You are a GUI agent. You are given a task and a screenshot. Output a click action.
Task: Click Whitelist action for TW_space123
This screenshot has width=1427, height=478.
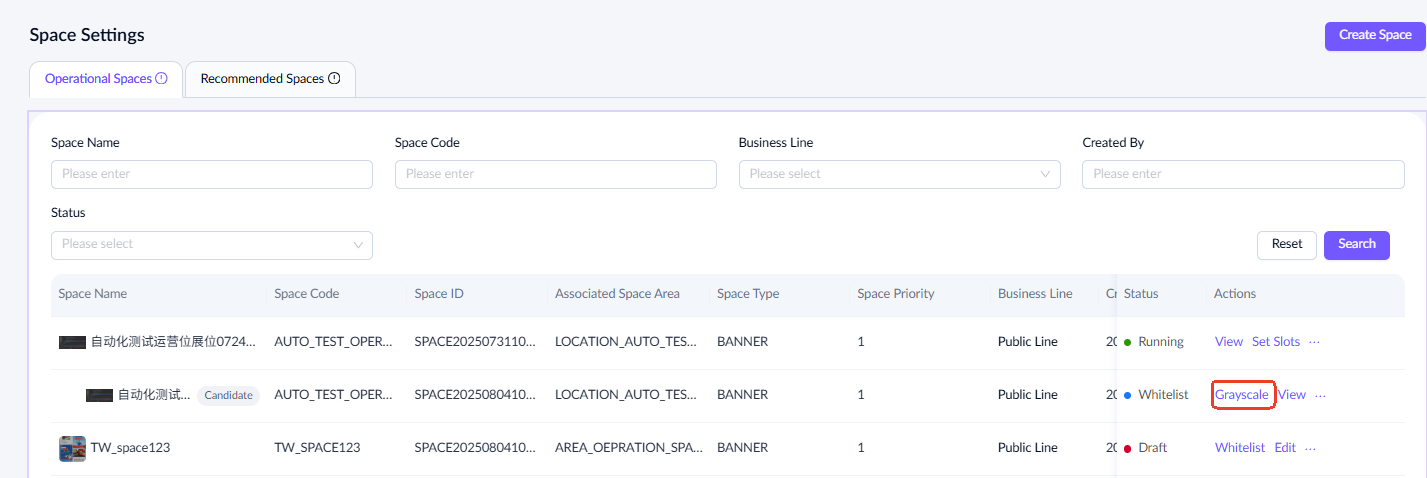click(x=1239, y=448)
